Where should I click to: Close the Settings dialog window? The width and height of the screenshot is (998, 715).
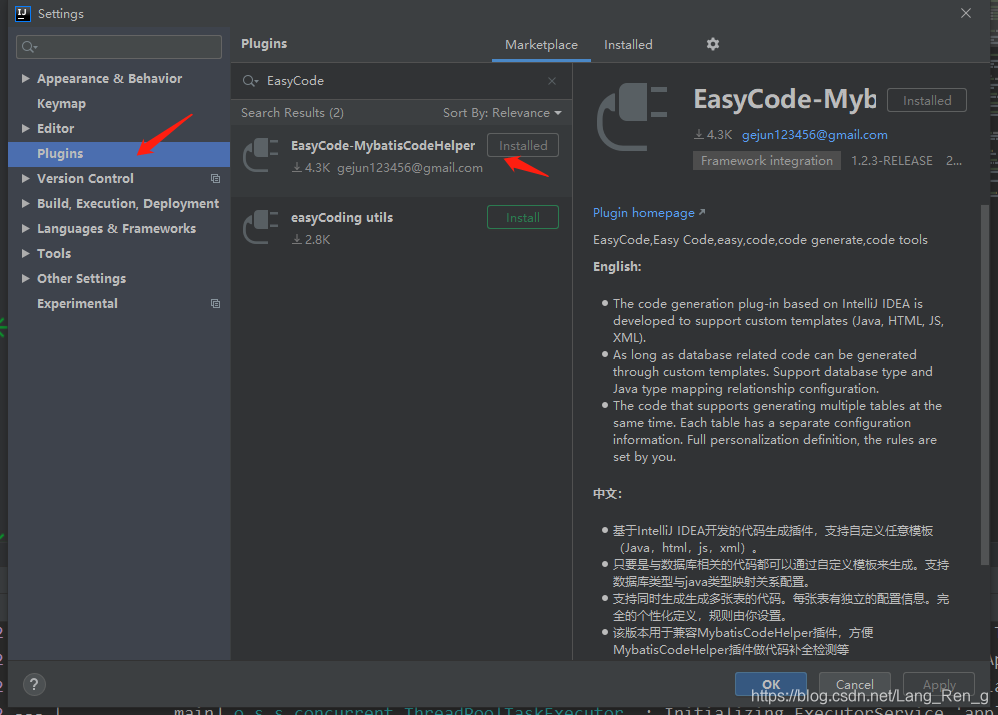click(x=966, y=13)
